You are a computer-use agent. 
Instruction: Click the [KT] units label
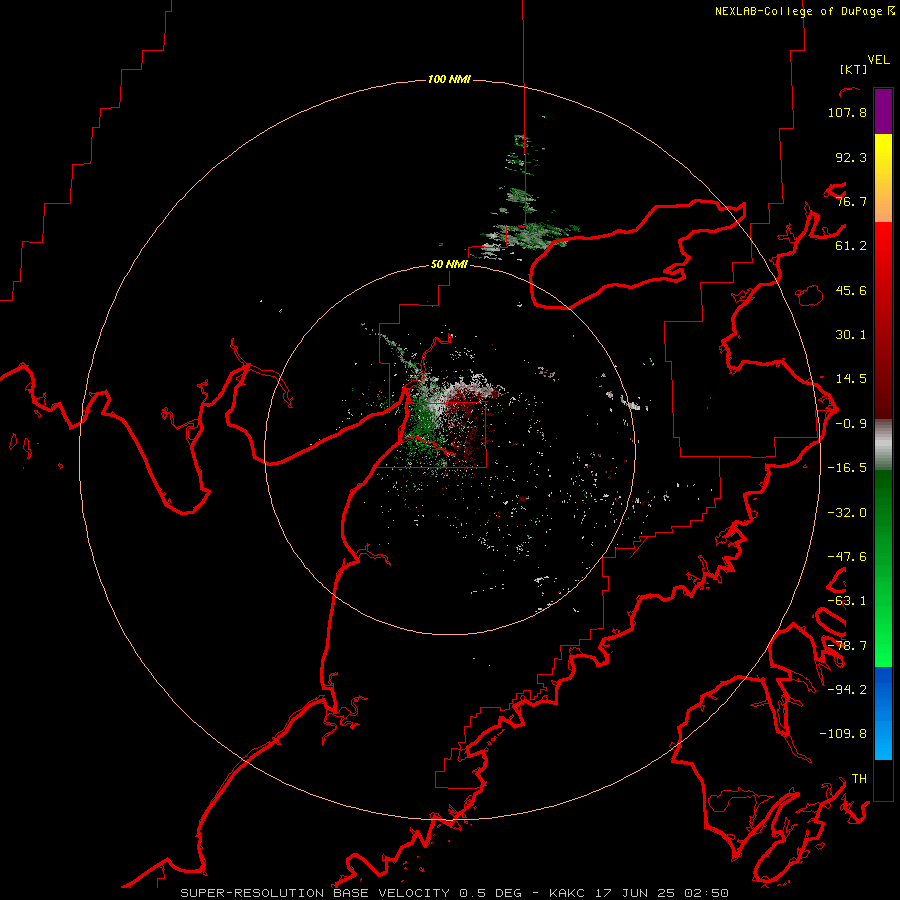coord(854,69)
